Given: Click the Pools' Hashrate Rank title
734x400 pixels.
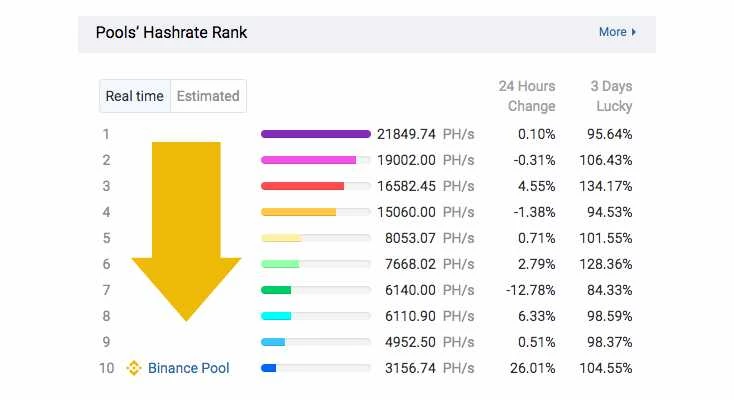Looking at the screenshot, I should tap(171, 32).
